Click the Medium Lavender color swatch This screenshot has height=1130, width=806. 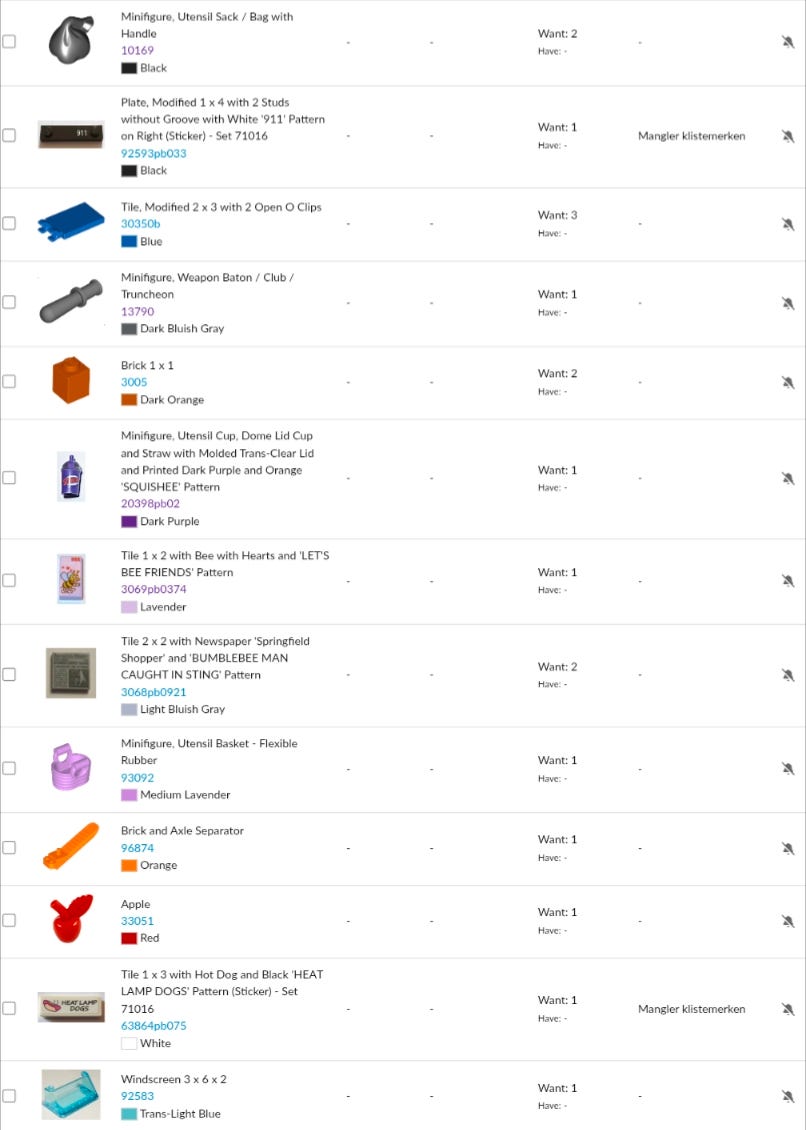click(x=129, y=795)
